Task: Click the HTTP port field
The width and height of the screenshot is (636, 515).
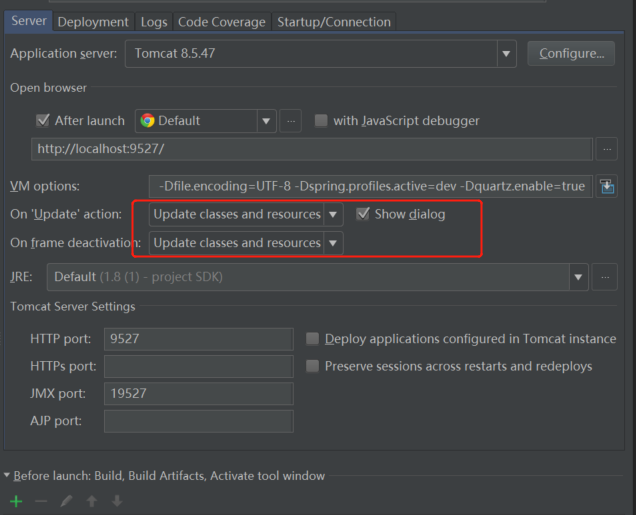Action: click(199, 339)
